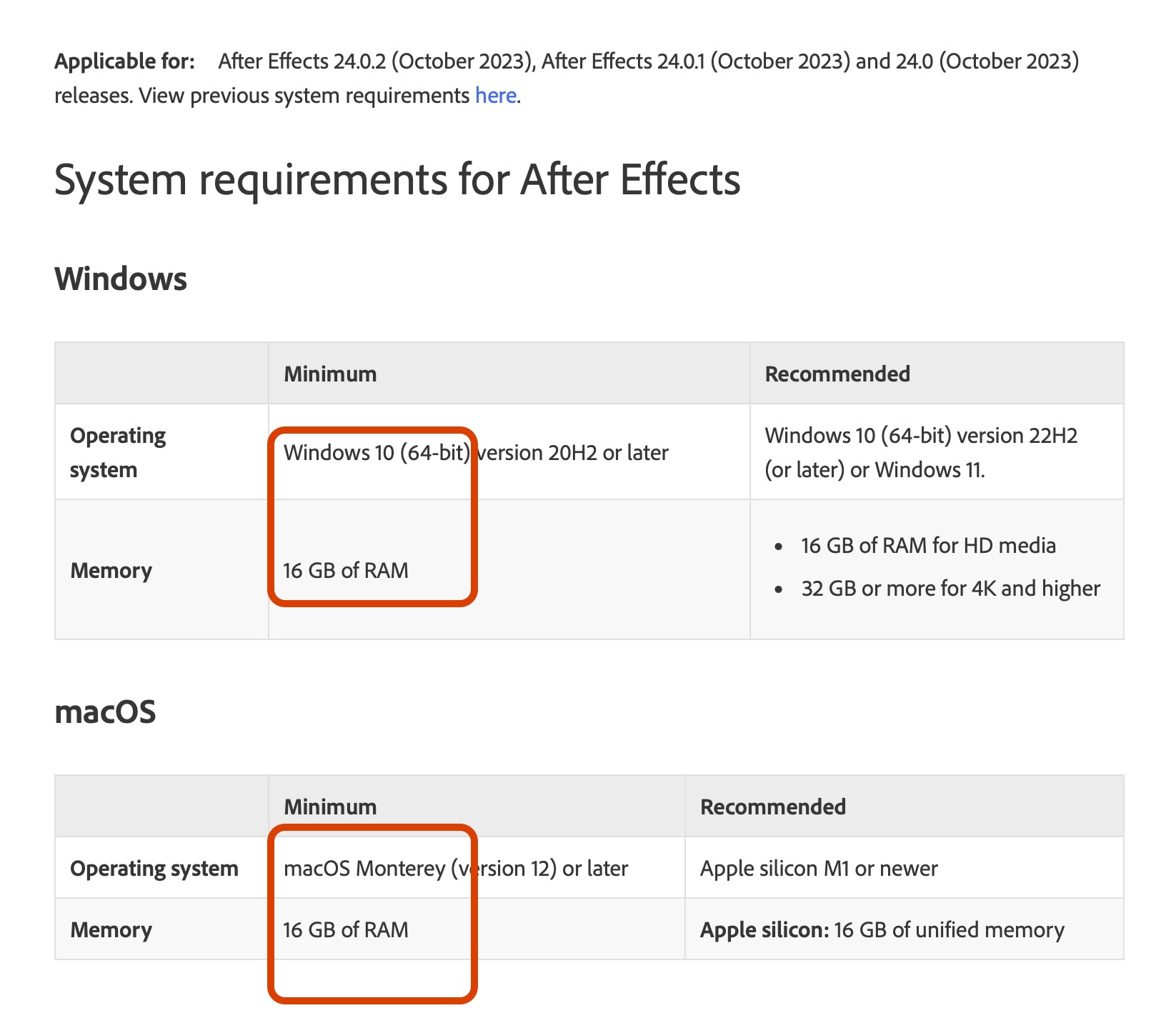Viewport: 1176px width, 1013px height.
Task: Click the 'System requirements for After Effects' heading
Action: 397,179
